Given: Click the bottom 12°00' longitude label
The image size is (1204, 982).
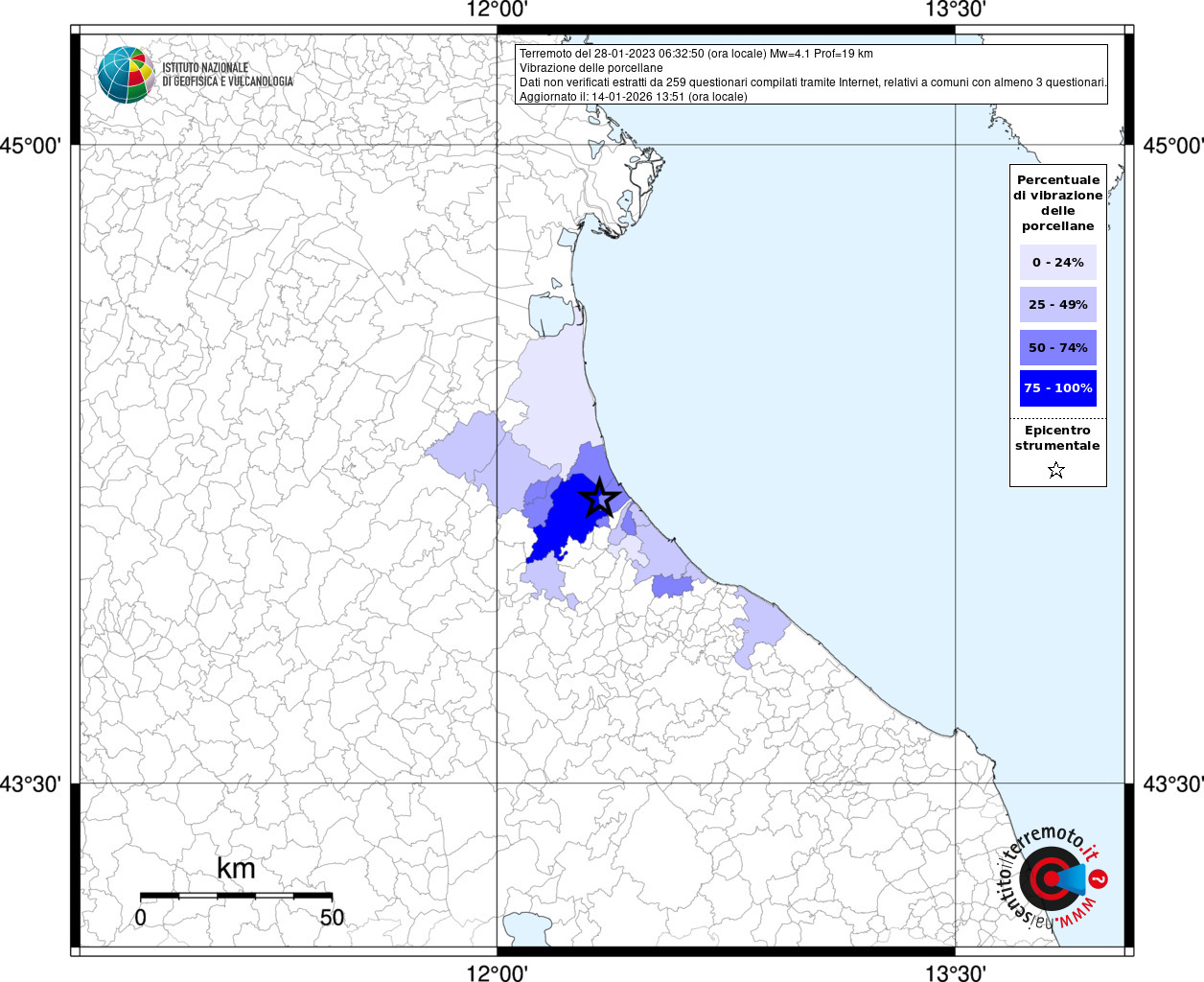Looking at the screenshot, I should point(497,971).
